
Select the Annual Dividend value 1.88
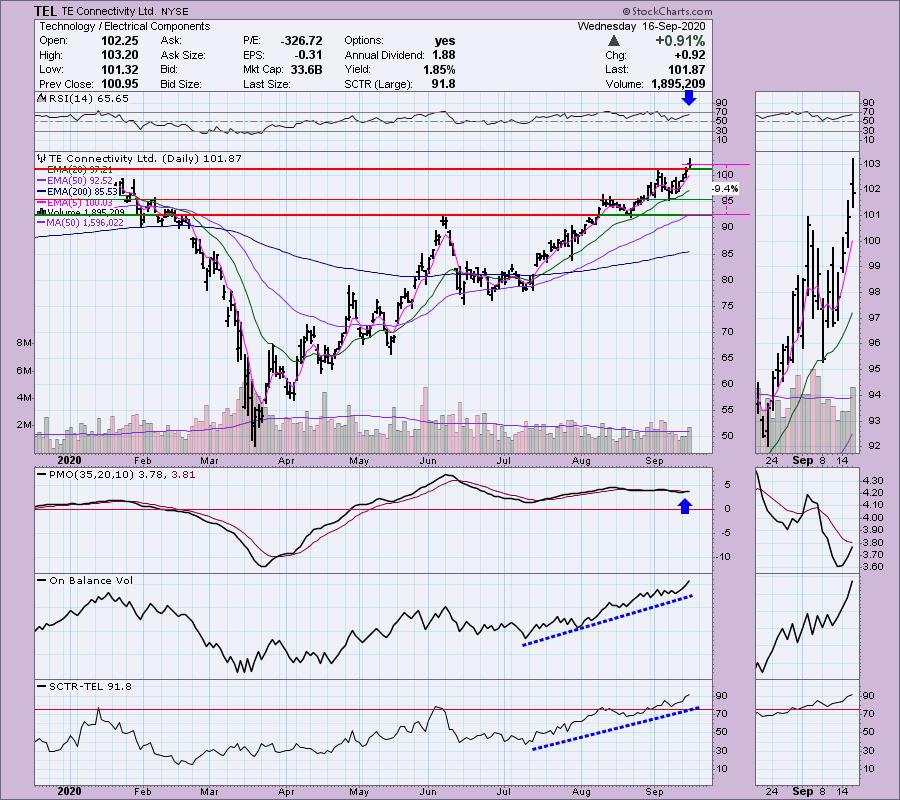tap(444, 55)
